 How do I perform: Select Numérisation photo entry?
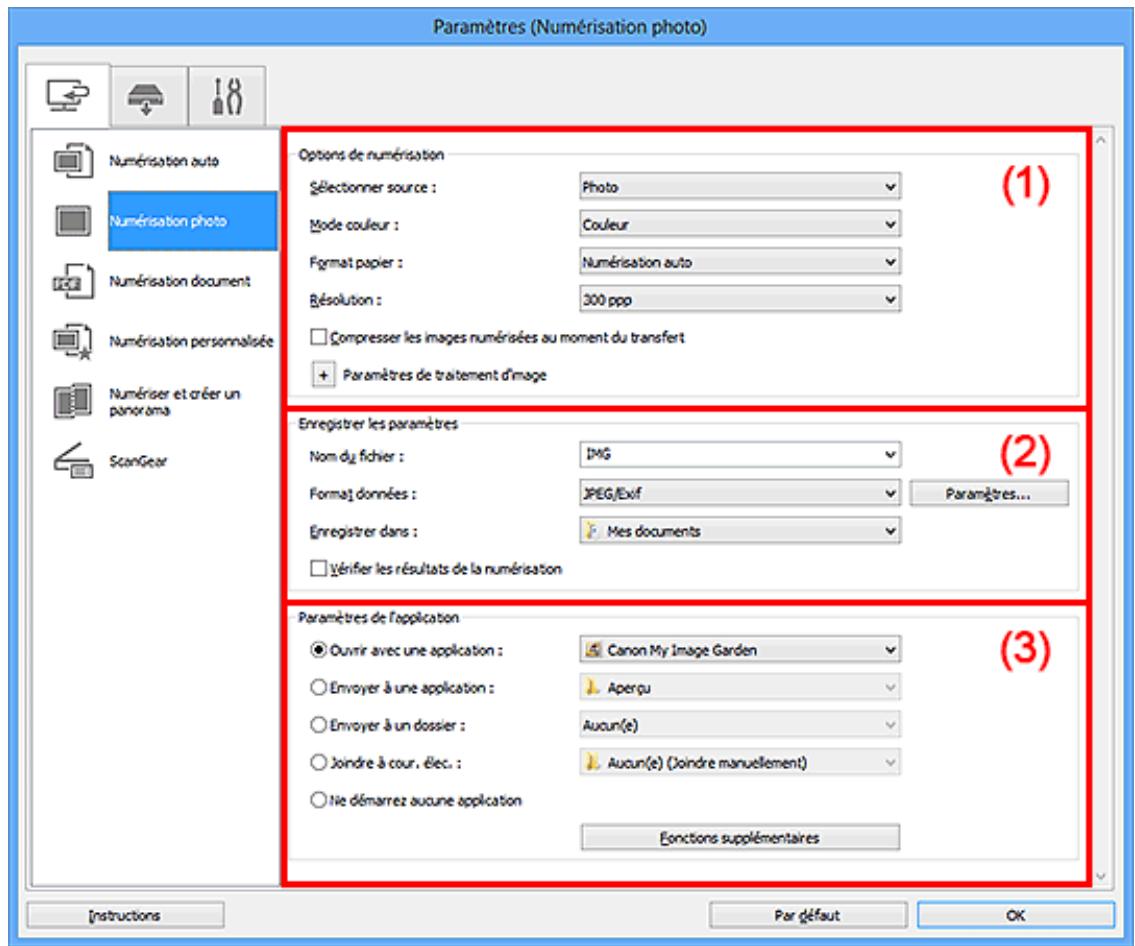[x=193, y=221]
